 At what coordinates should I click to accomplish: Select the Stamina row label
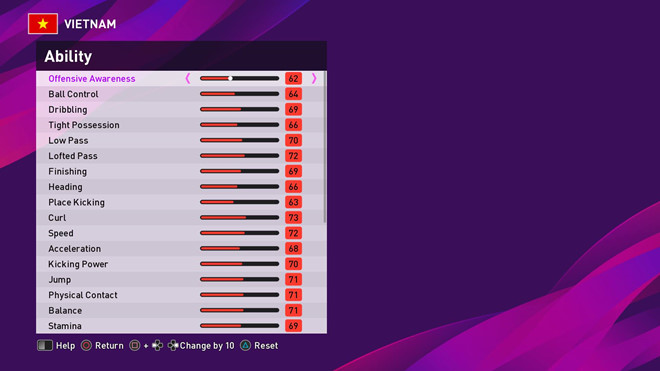point(65,326)
